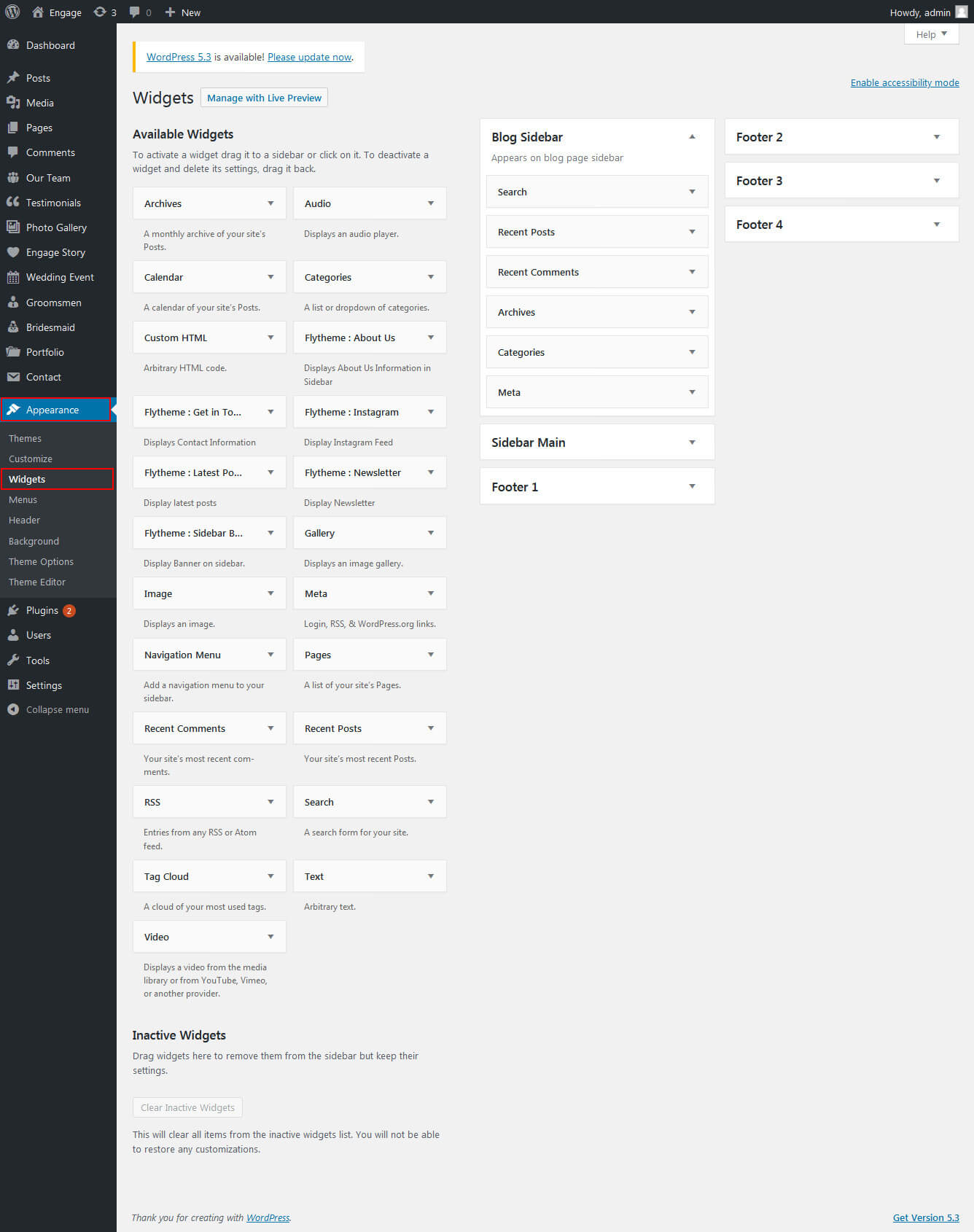
Task: Click the Media icon in the sidebar
Action: point(13,102)
